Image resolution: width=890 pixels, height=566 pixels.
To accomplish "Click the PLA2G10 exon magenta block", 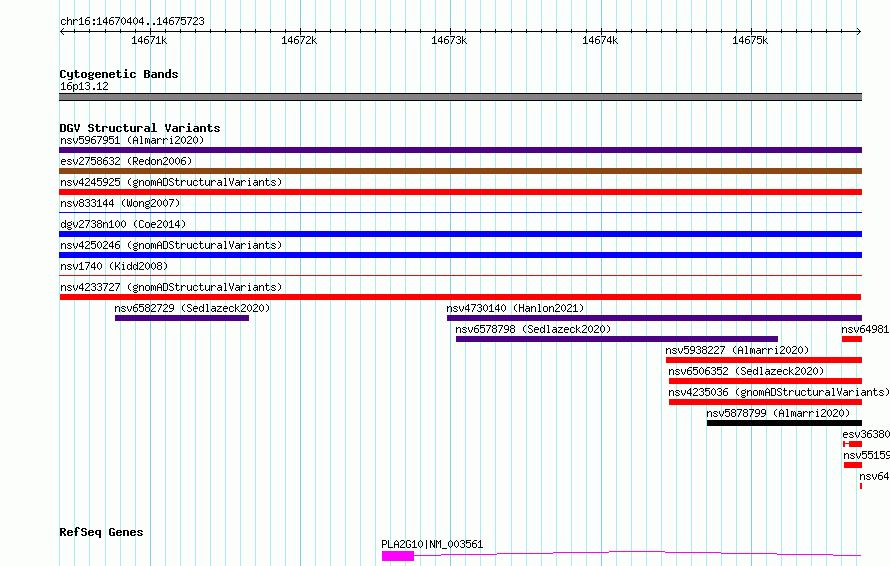I will pos(398,556).
